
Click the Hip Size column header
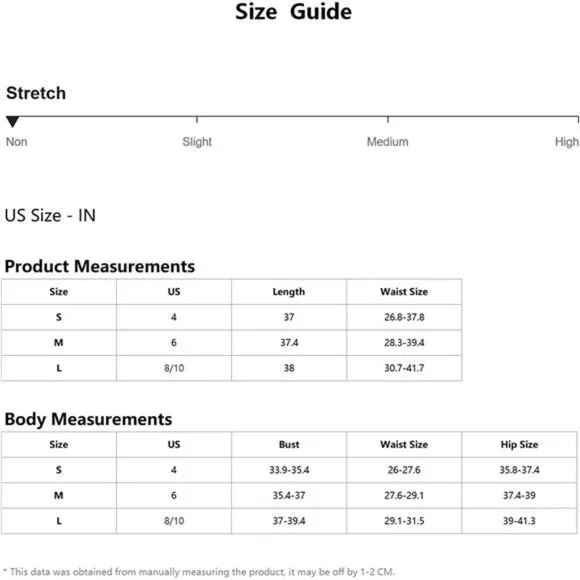(x=519, y=445)
